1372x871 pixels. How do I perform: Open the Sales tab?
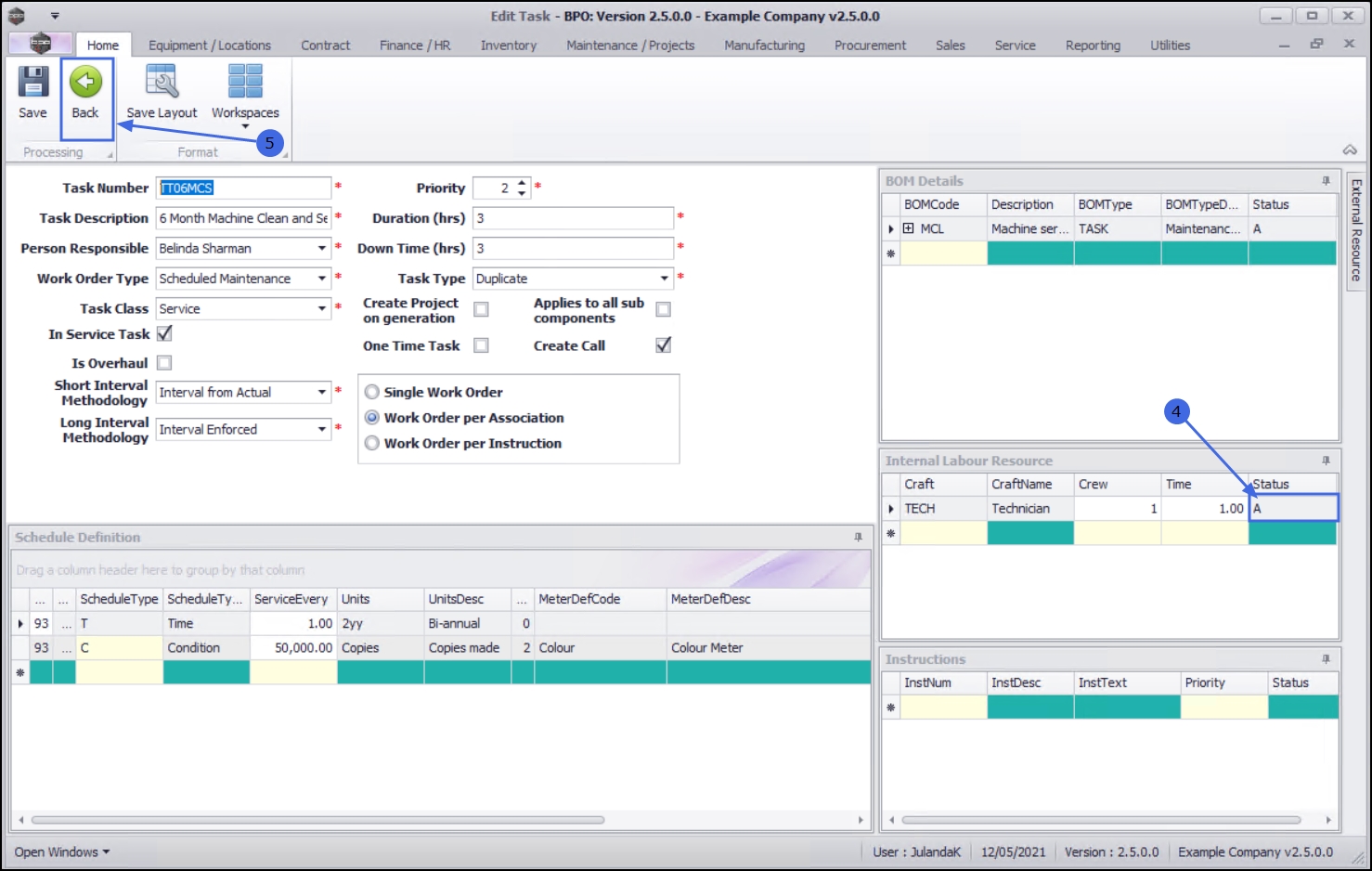pos(950,45)
